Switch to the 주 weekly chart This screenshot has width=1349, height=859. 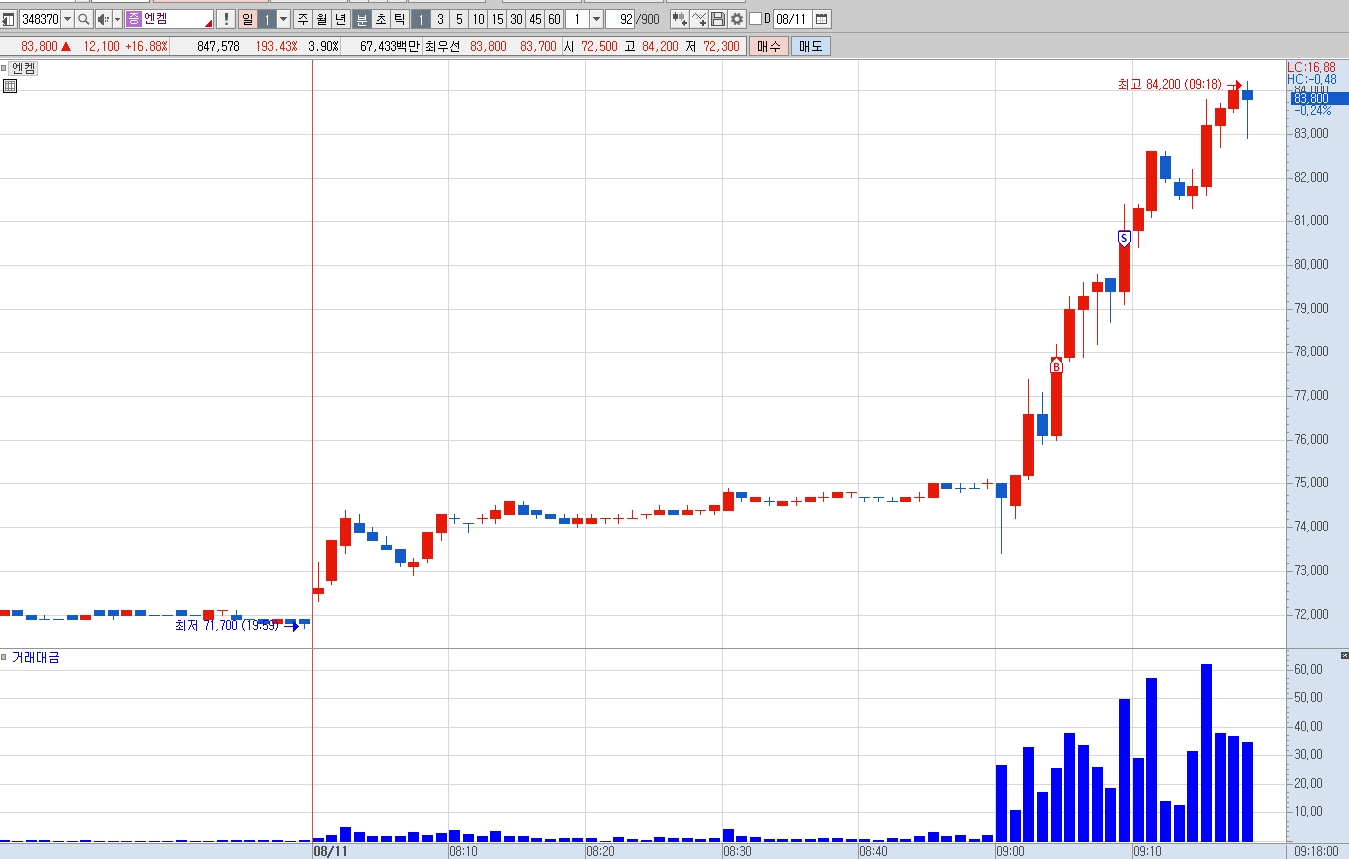tap(303, 19)
